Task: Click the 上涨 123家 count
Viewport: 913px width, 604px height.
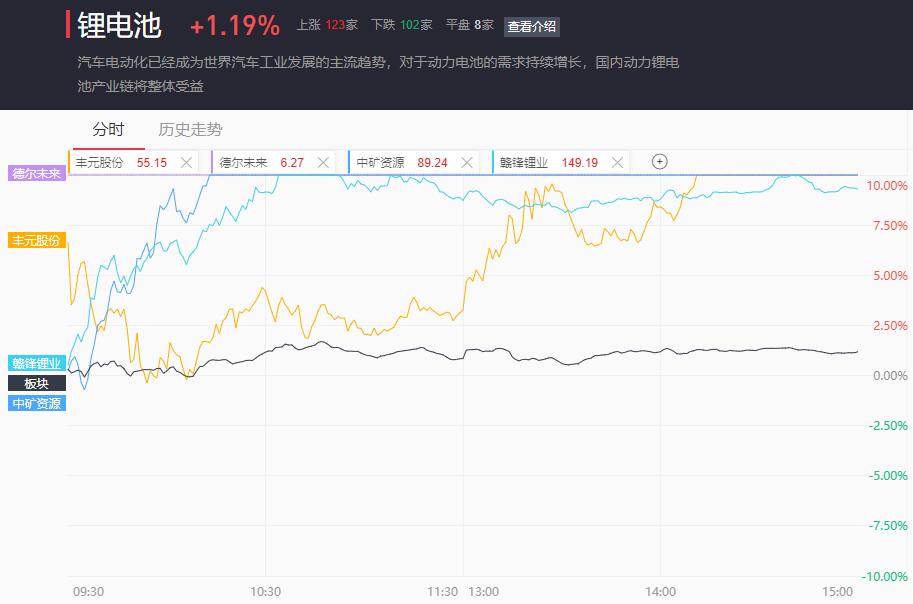Action: click(x=327, y=25)
